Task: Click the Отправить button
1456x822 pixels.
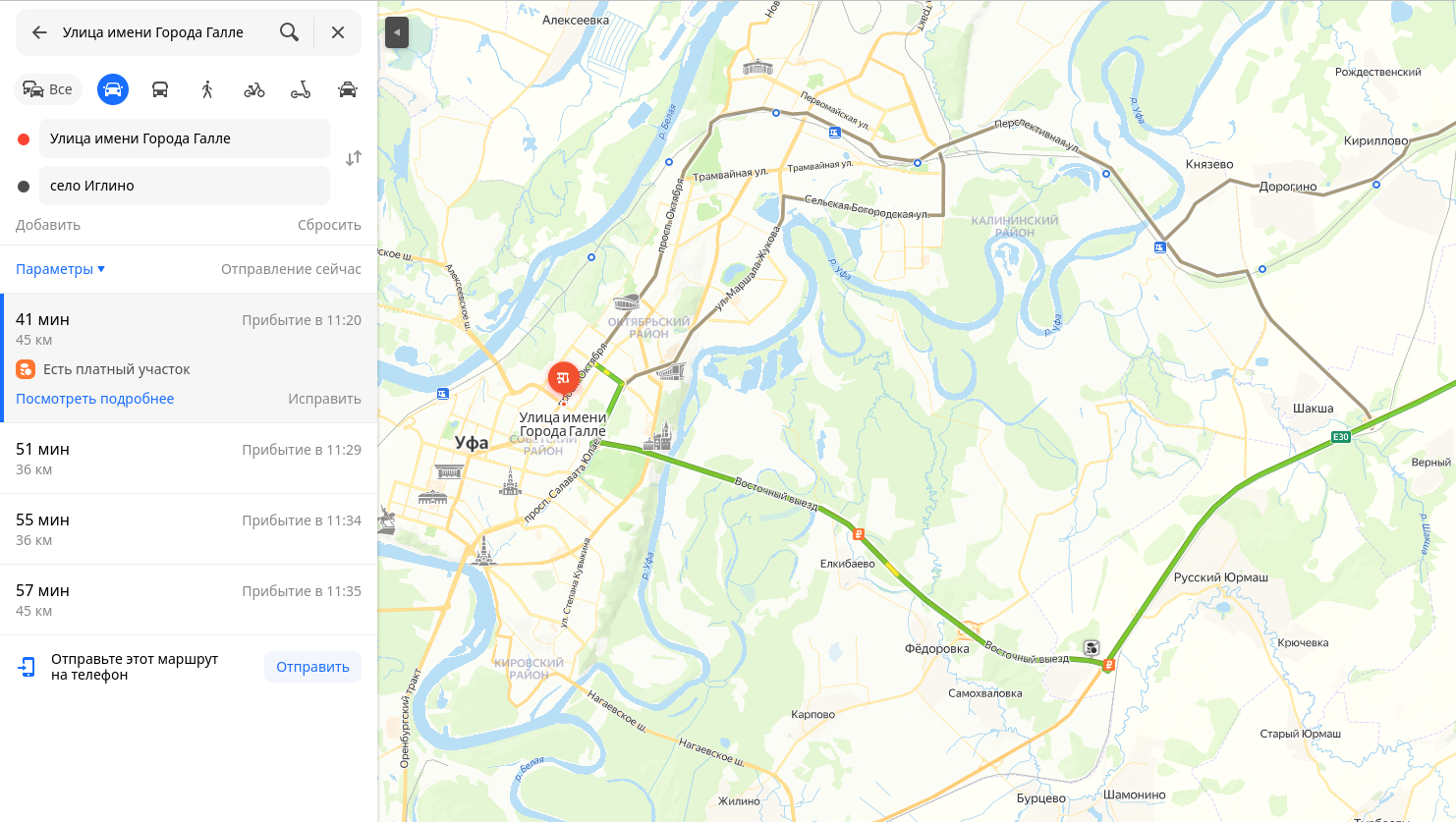Action: click(x=312, y=667)
